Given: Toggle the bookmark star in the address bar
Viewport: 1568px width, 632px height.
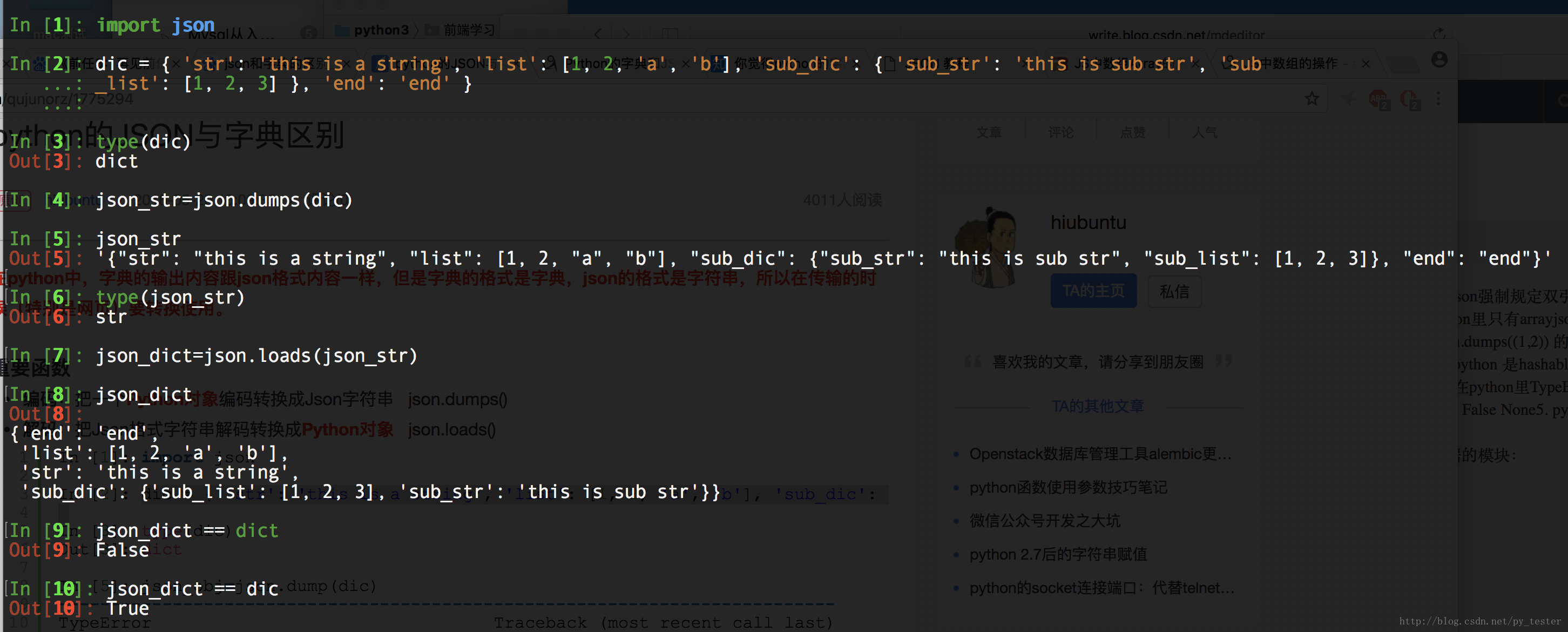Looking at the screenshot, I should click(1313, 99).
